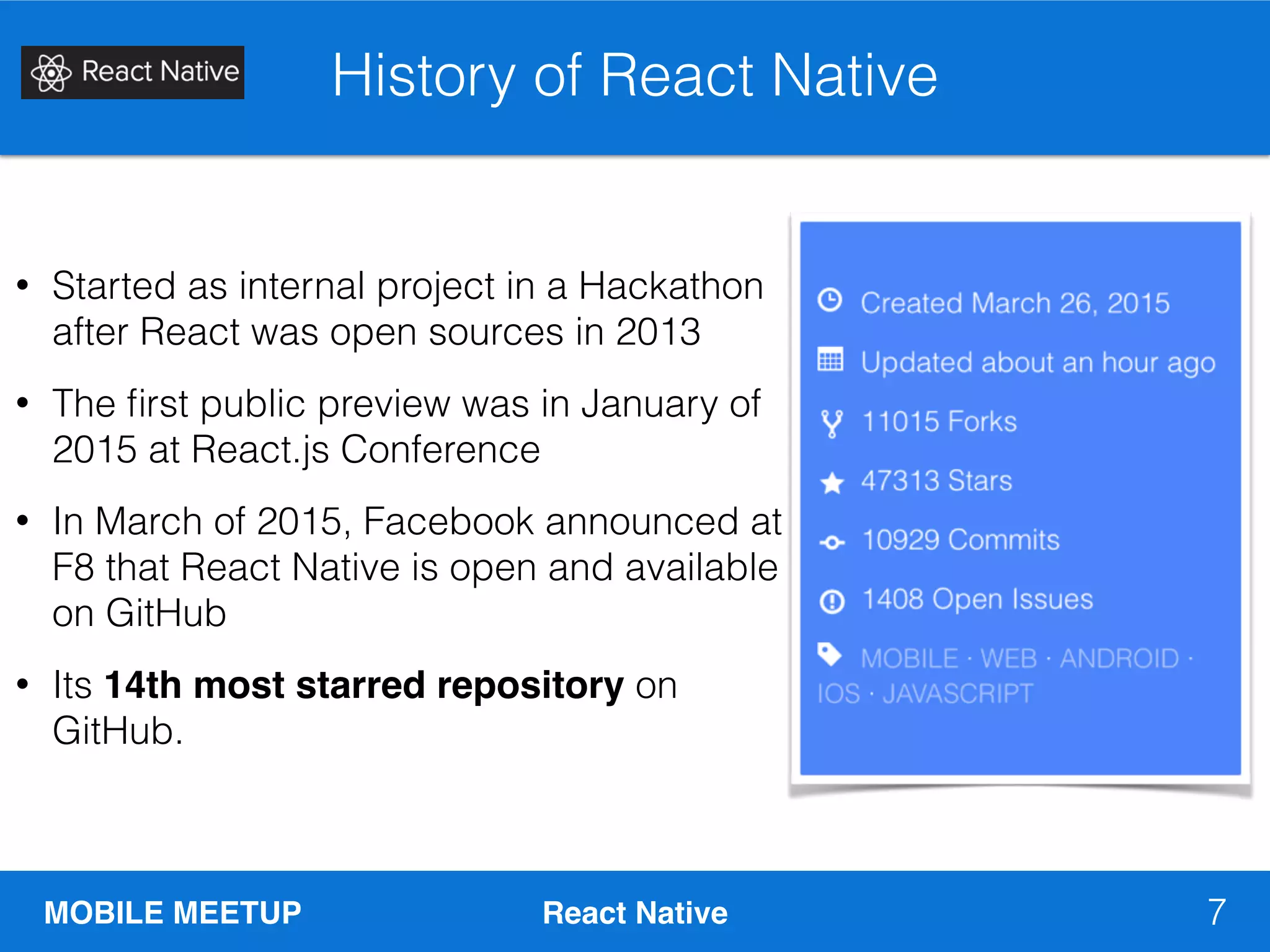Click the Created March 26, 2015 text

(1015, 303)
